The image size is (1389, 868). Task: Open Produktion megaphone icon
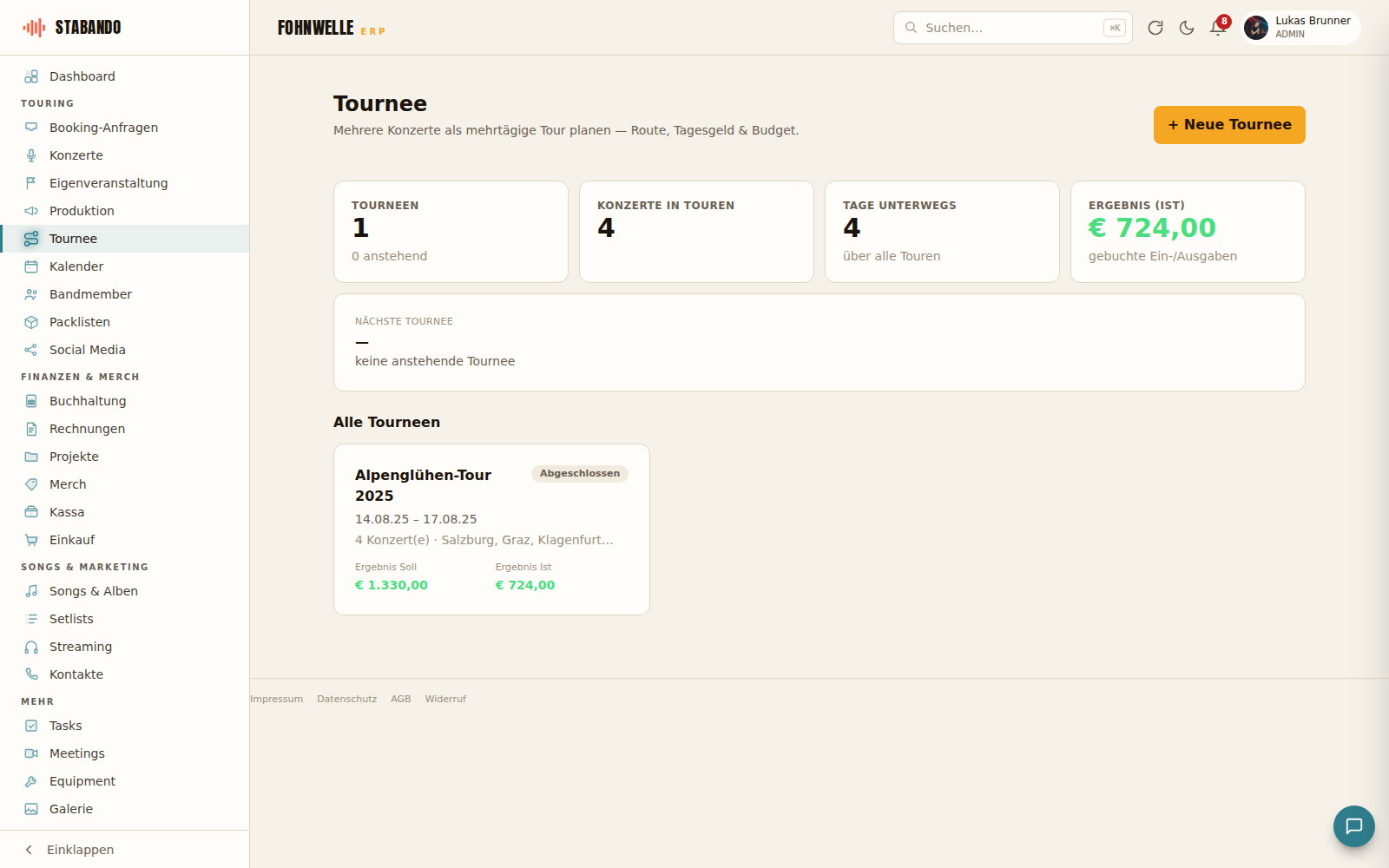[x=31, y=211]
